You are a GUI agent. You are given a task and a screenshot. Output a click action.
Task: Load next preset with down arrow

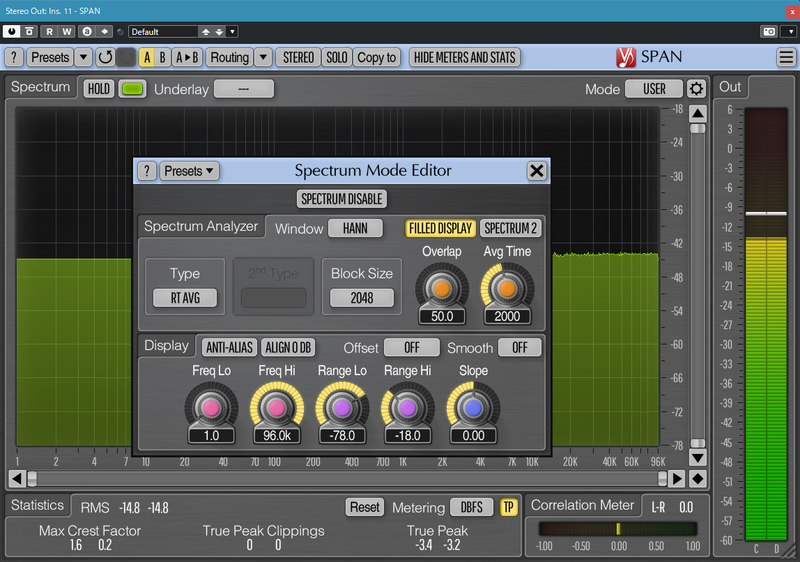(219, 32)
